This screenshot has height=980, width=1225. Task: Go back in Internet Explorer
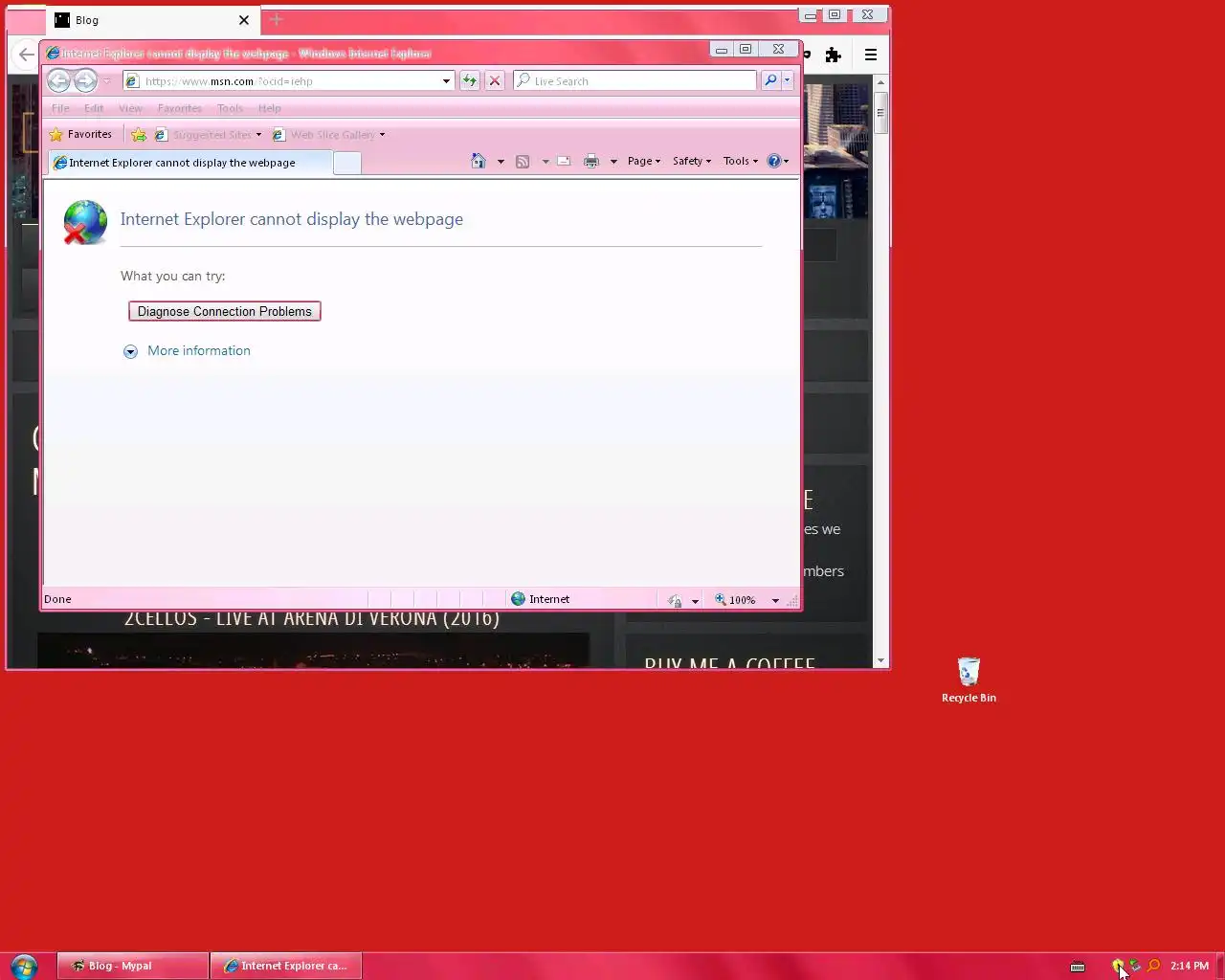tap(58, 81)
